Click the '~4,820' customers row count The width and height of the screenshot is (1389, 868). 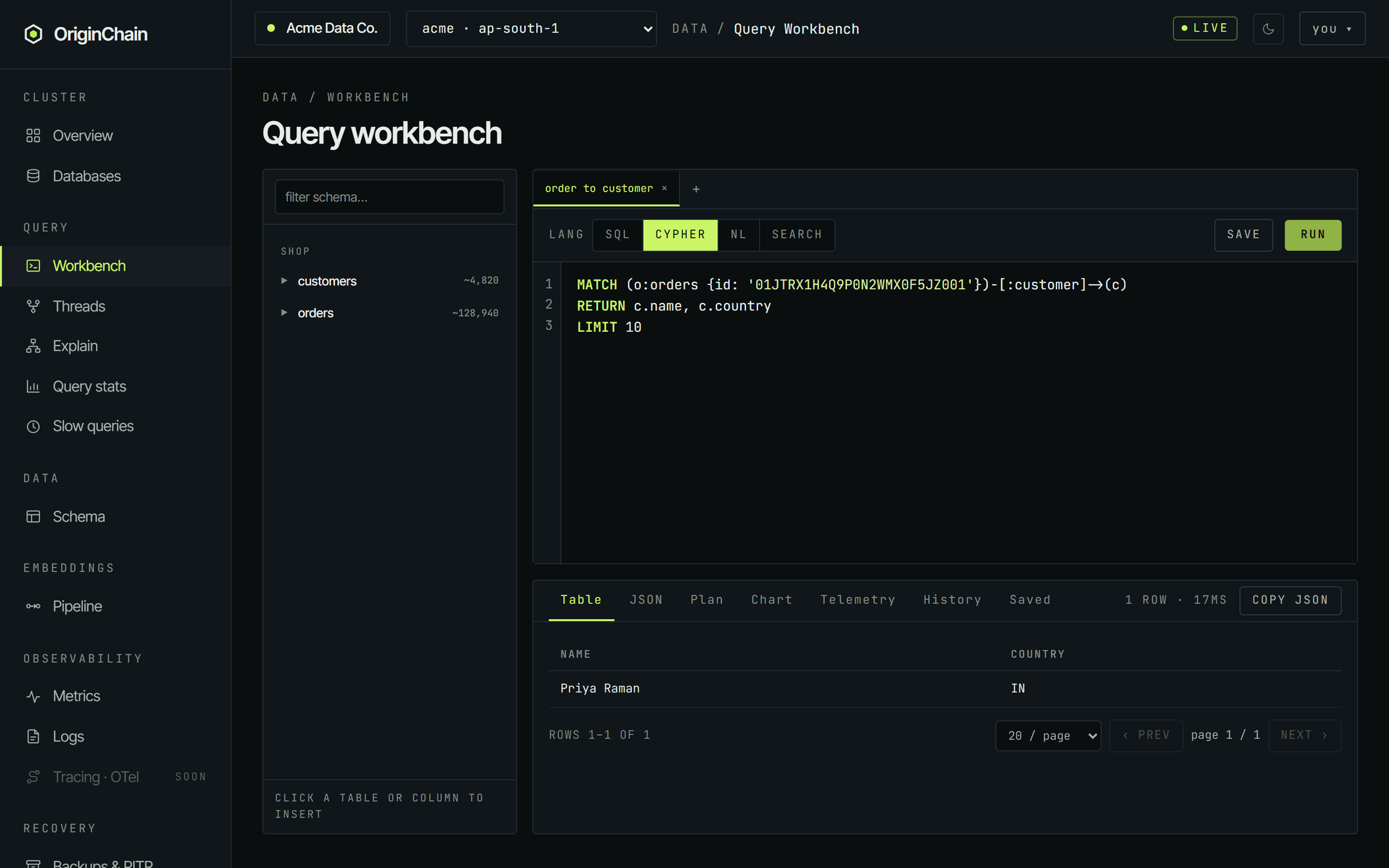pos(481,280)
